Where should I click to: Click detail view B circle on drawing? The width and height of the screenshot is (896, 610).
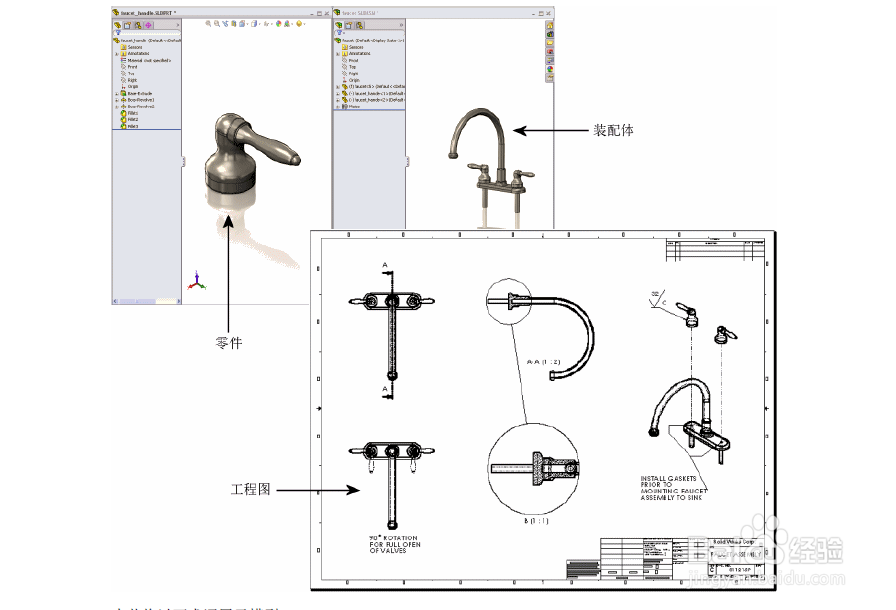(534, 468)
